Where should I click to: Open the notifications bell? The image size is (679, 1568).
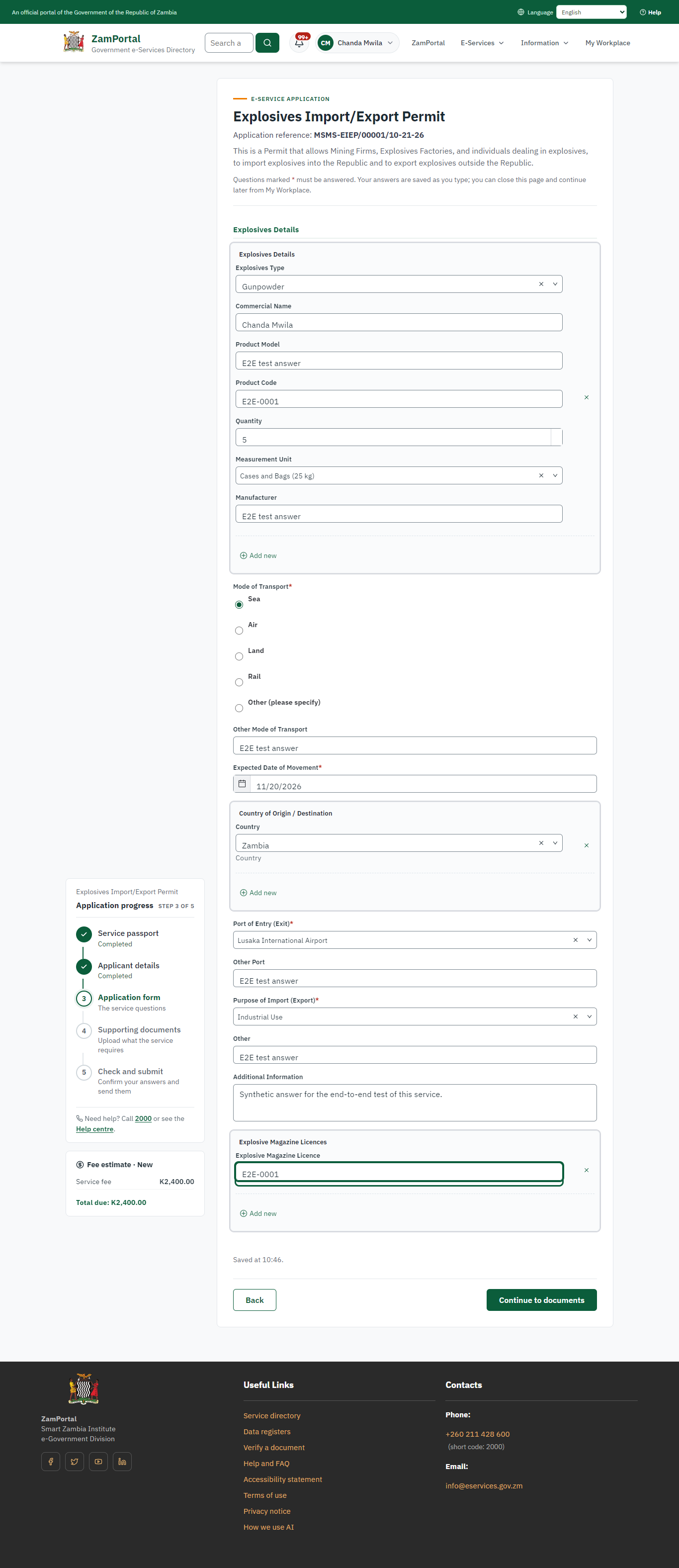299,43
